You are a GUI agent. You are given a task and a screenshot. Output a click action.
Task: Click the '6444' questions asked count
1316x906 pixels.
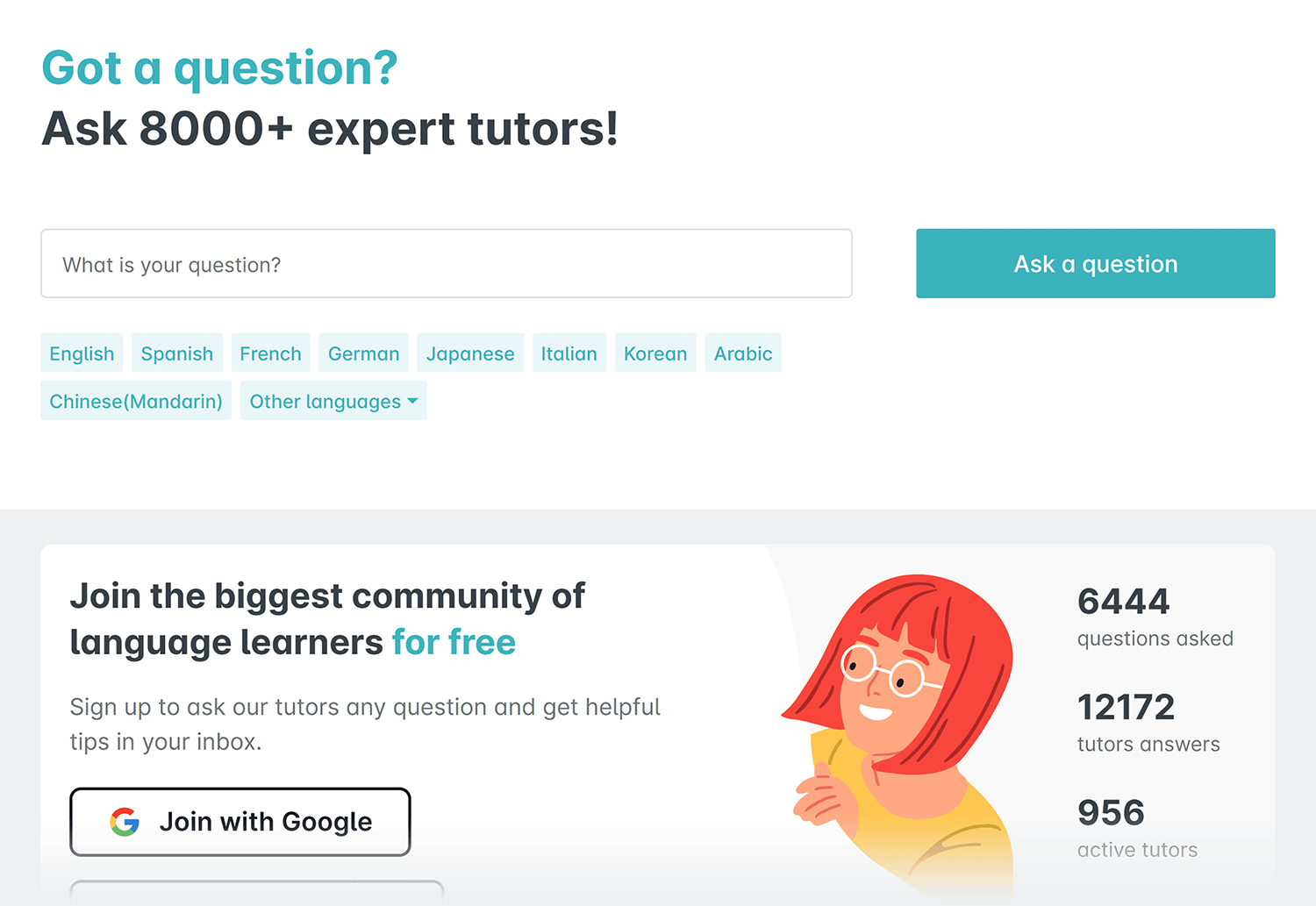(x=1123, y=602)
